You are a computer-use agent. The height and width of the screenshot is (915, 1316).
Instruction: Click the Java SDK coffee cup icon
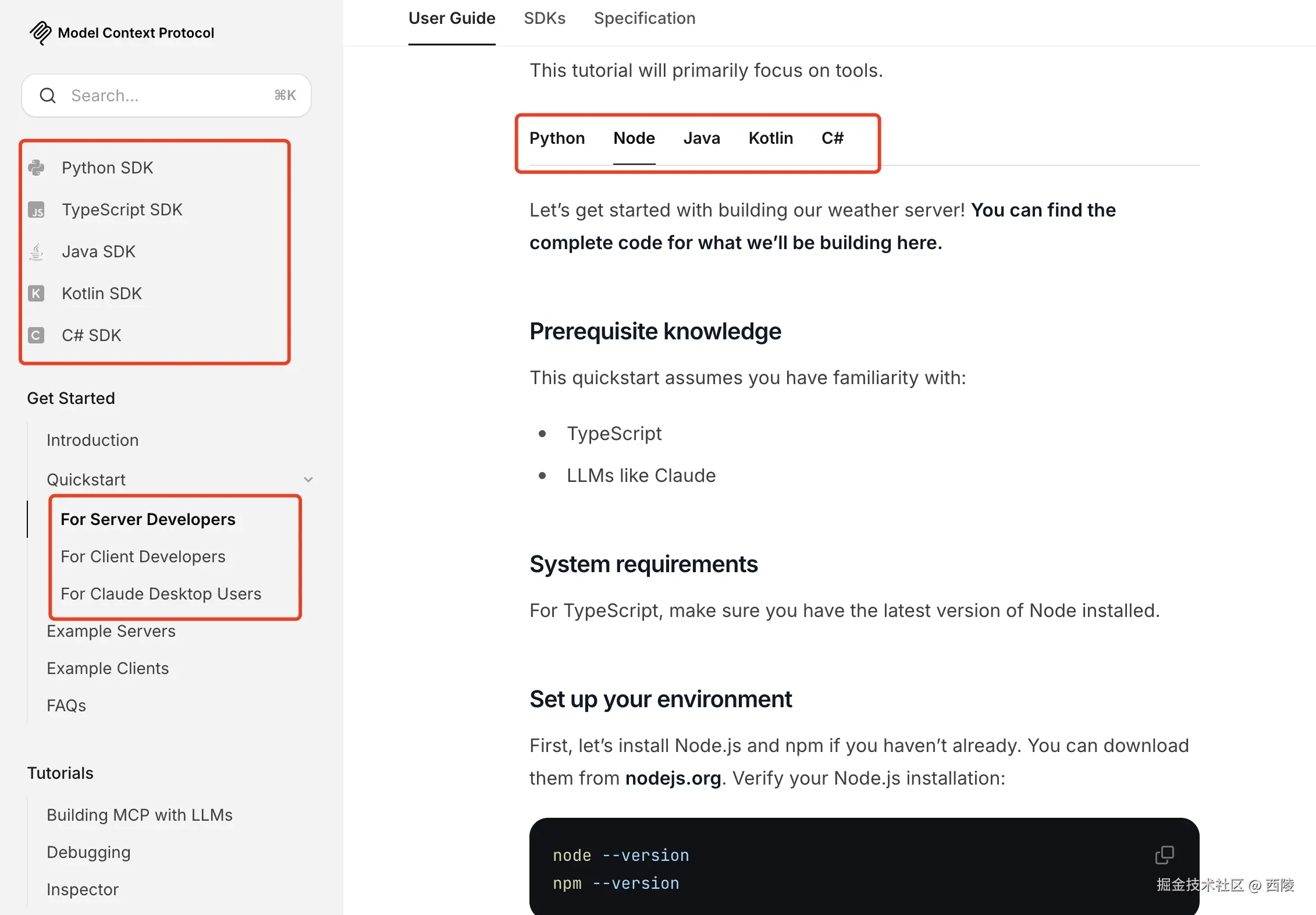(x=36, y=251)
